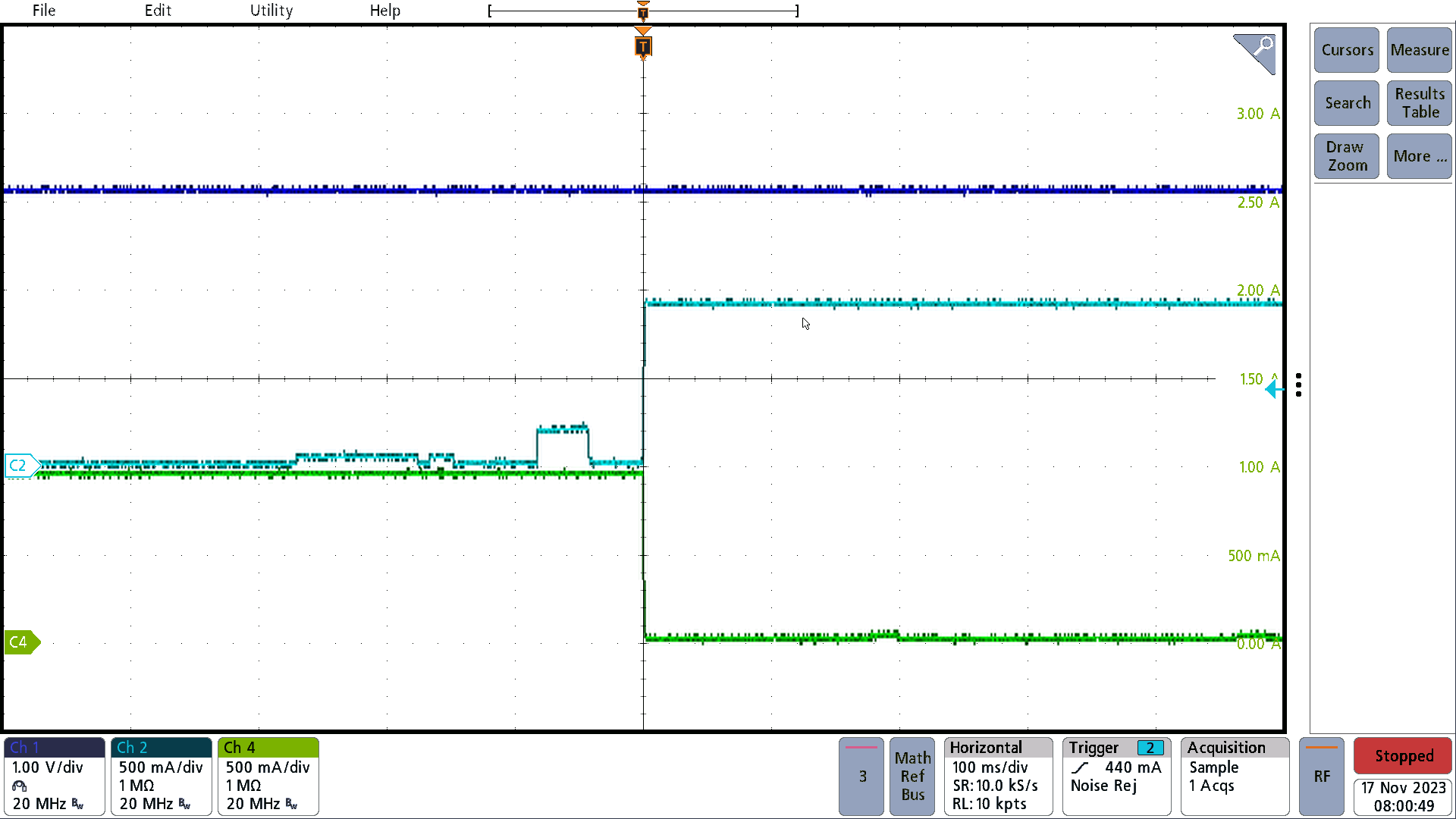Open the Ch 1 settings badge
The width and height of the screenshot is (1456, 819).
coord(55,777)
